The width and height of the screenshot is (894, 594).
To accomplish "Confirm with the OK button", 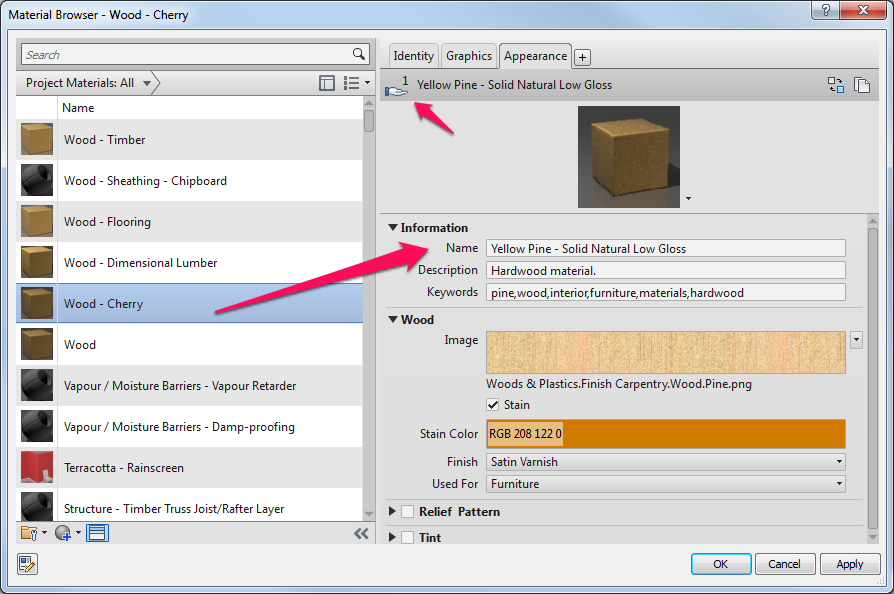I will point(720,563).
